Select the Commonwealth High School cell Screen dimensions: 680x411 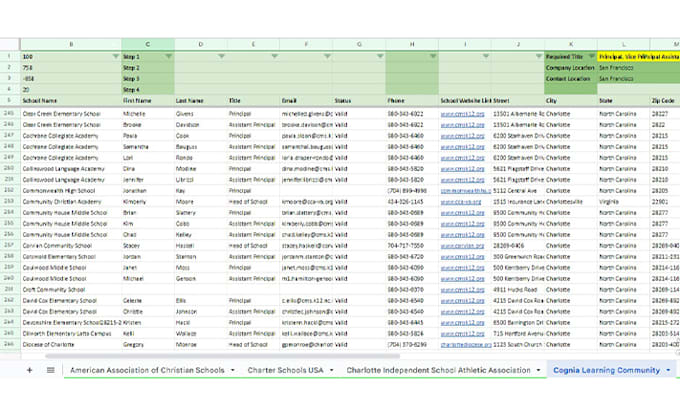coord(71,191)
